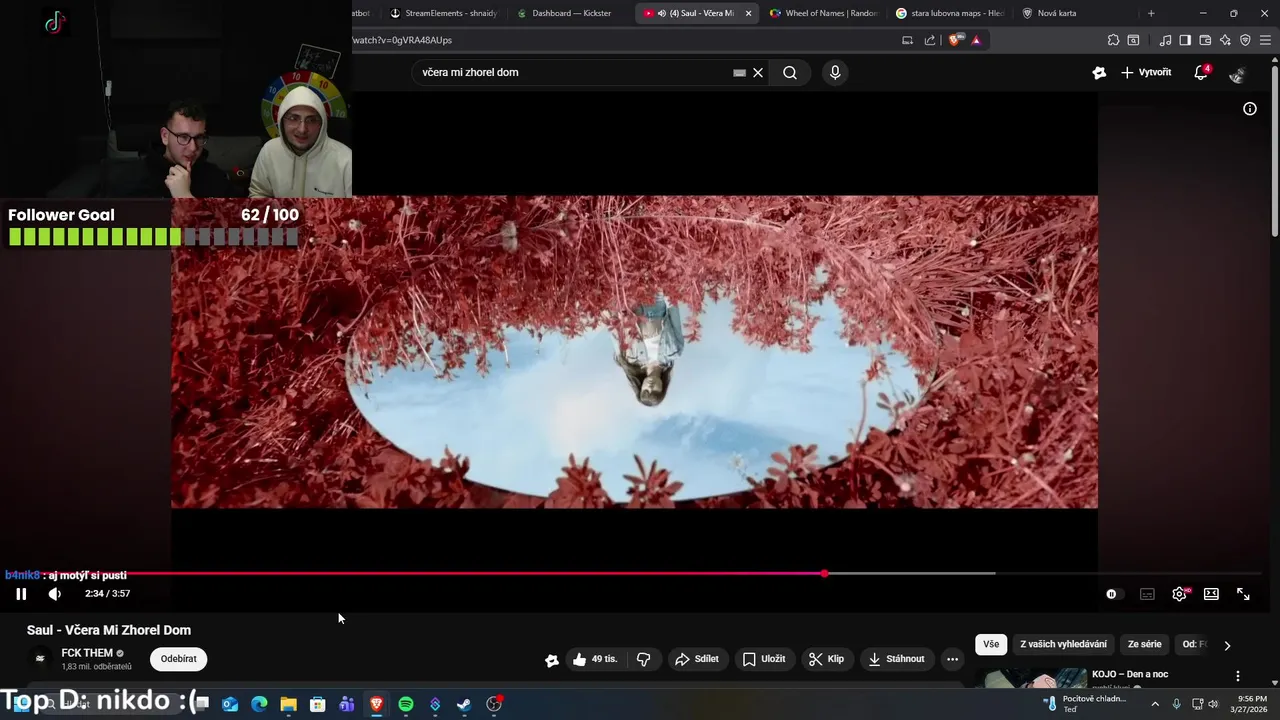Viewport: 1280px width, 720px height.
Task: Toggle the Brave sidebar panel icon
Action: (x=1185, y=40)
